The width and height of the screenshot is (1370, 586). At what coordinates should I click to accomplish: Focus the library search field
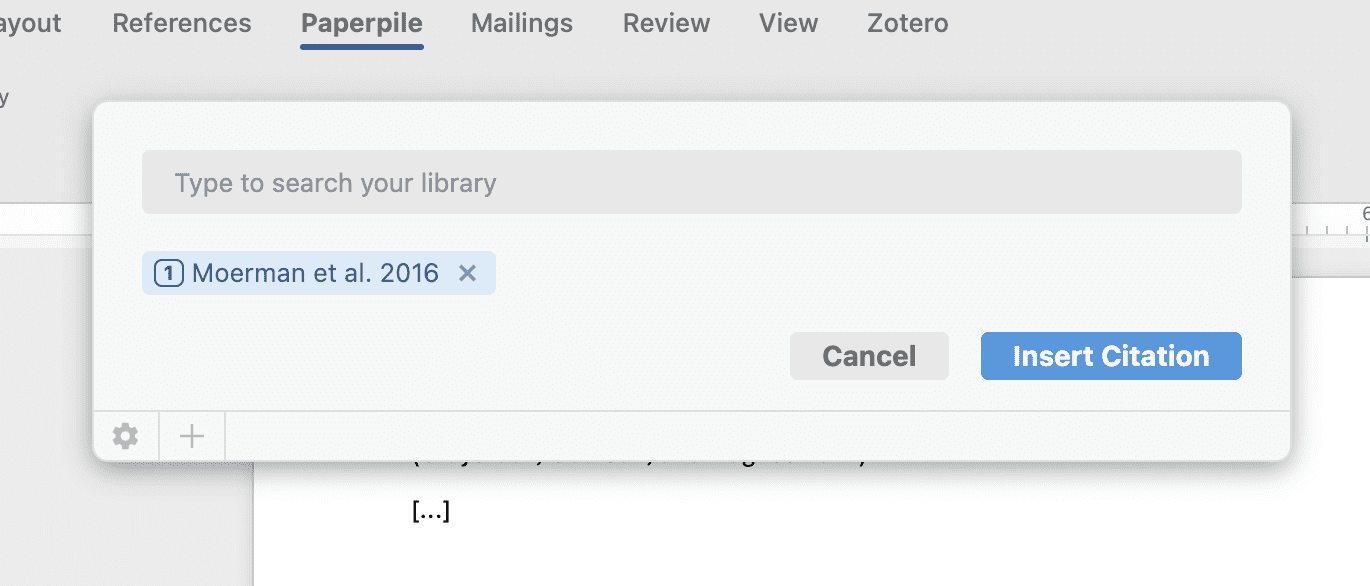[691, 183]
